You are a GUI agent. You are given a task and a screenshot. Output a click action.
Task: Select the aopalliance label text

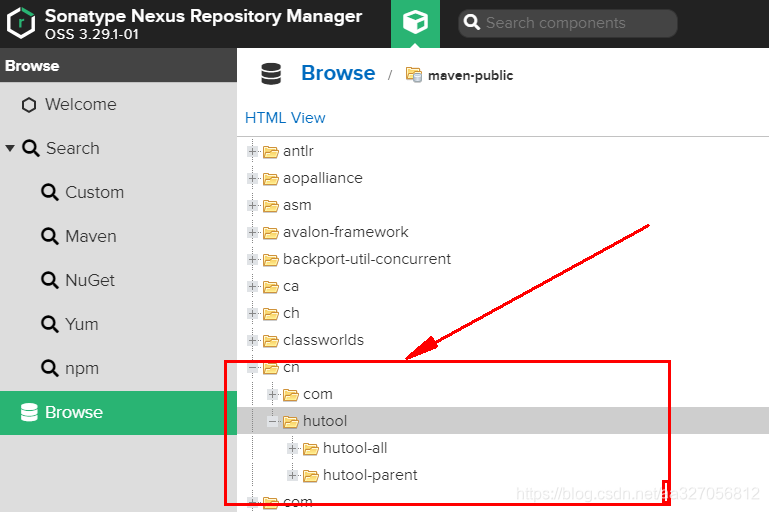(x=323, y=178)
